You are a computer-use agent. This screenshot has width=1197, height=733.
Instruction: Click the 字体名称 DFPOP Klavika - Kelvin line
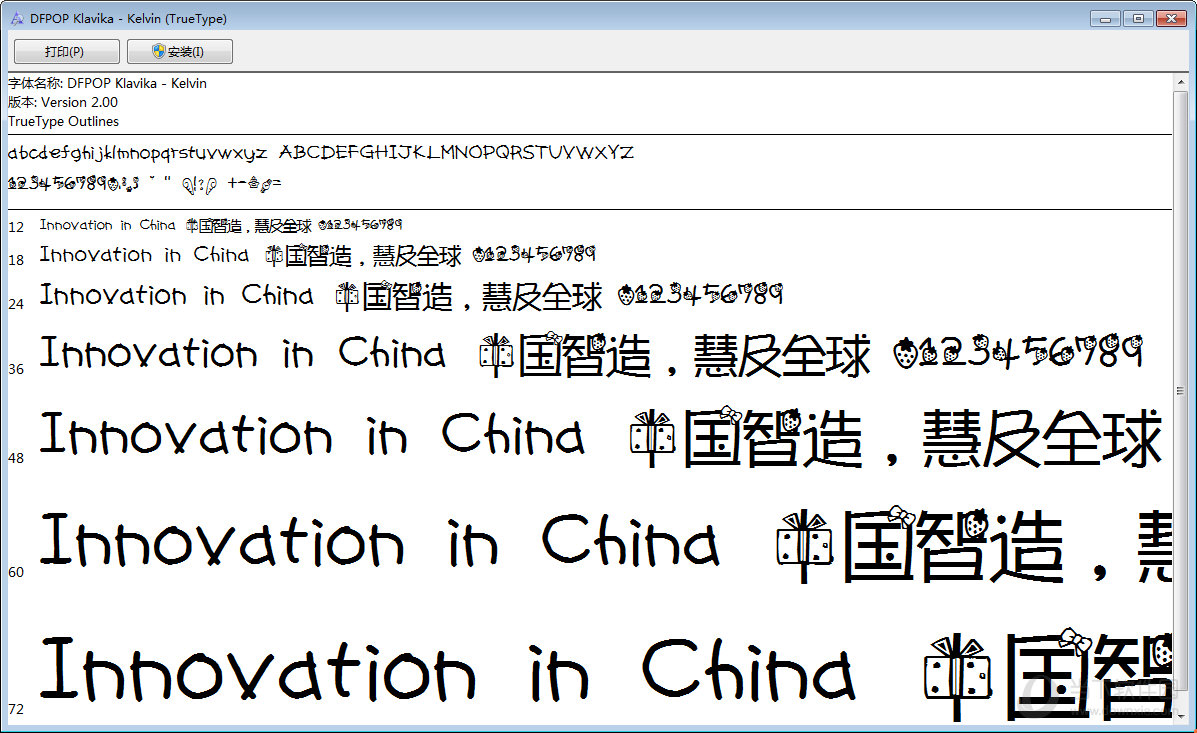108,83
